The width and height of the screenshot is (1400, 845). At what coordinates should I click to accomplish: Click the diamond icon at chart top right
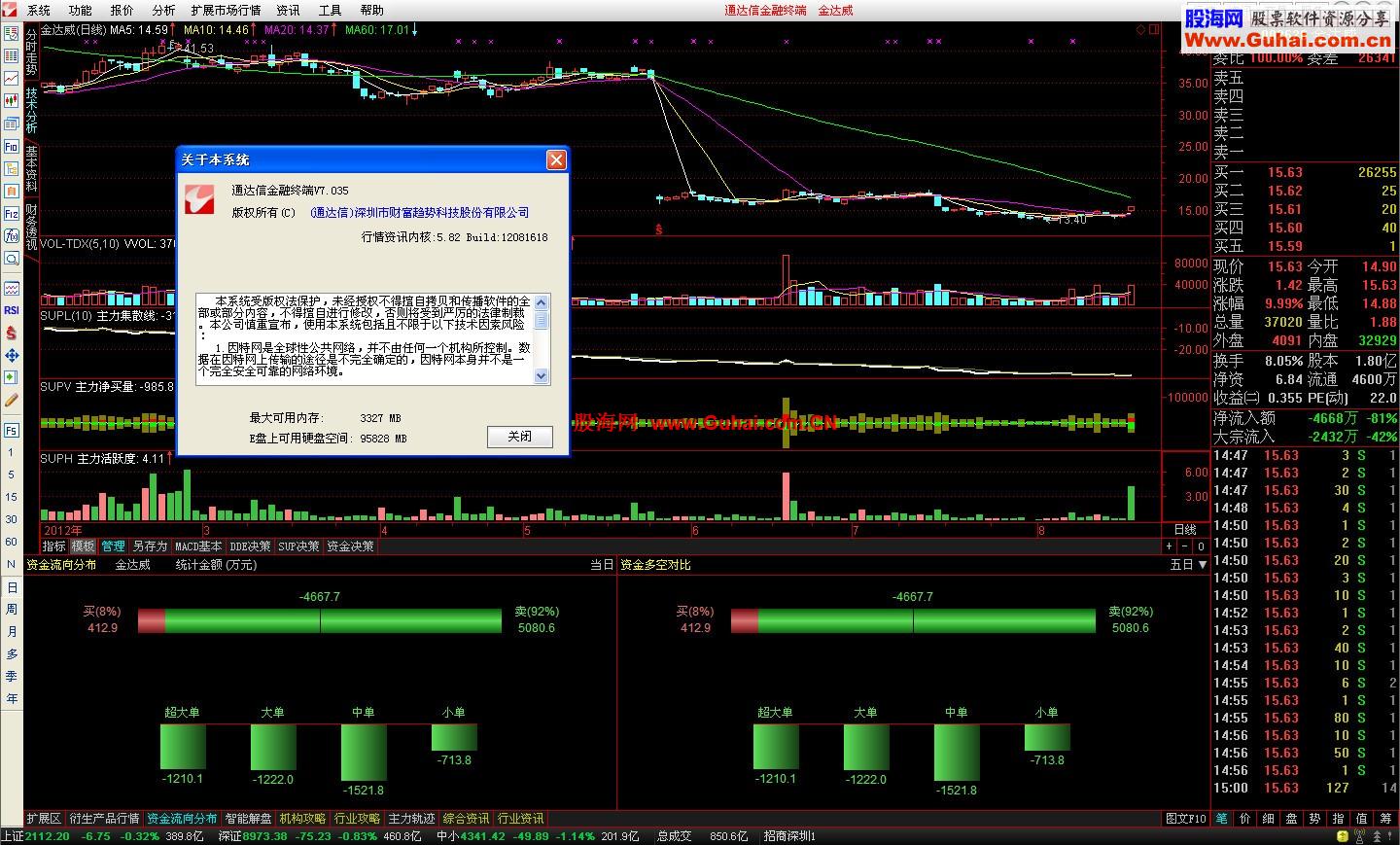point(1140,30)
